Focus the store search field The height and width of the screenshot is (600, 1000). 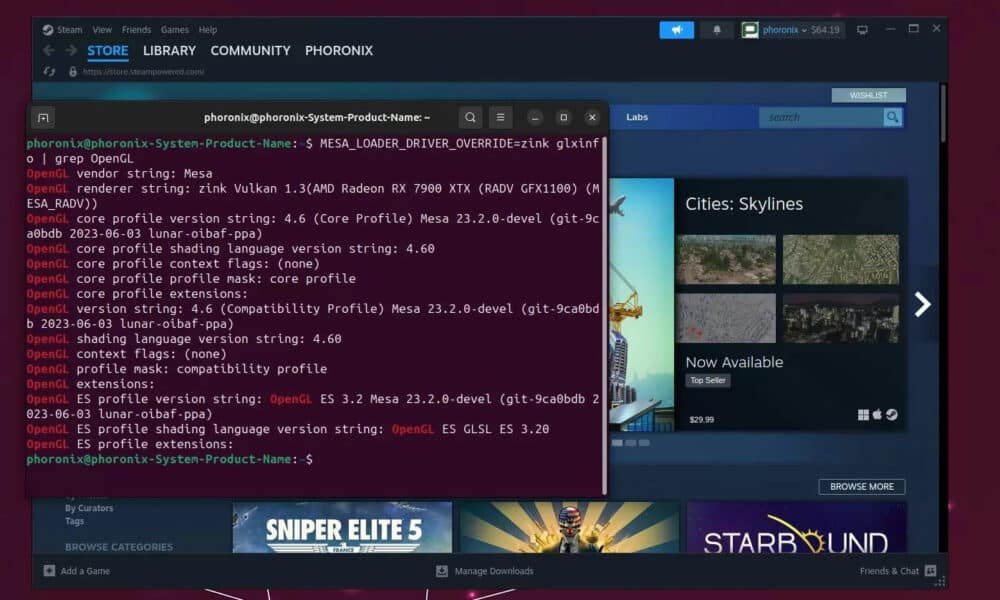(x=821, y=117)
